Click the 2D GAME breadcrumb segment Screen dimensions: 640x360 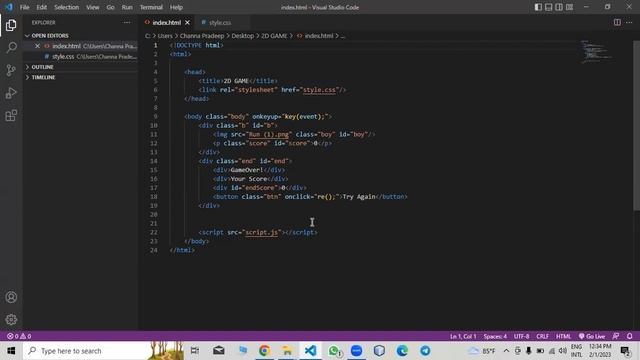click(x=274, y=36)
